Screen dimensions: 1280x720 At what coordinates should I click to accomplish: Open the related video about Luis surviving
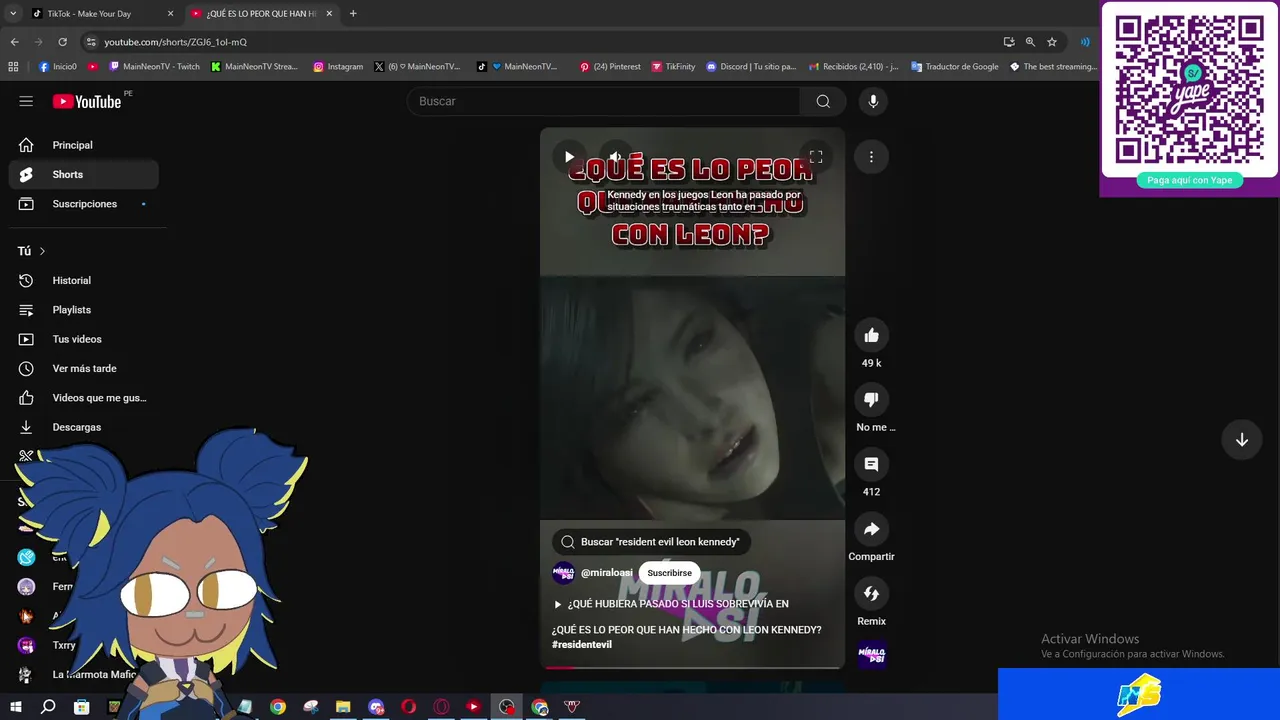pos(671,604)
